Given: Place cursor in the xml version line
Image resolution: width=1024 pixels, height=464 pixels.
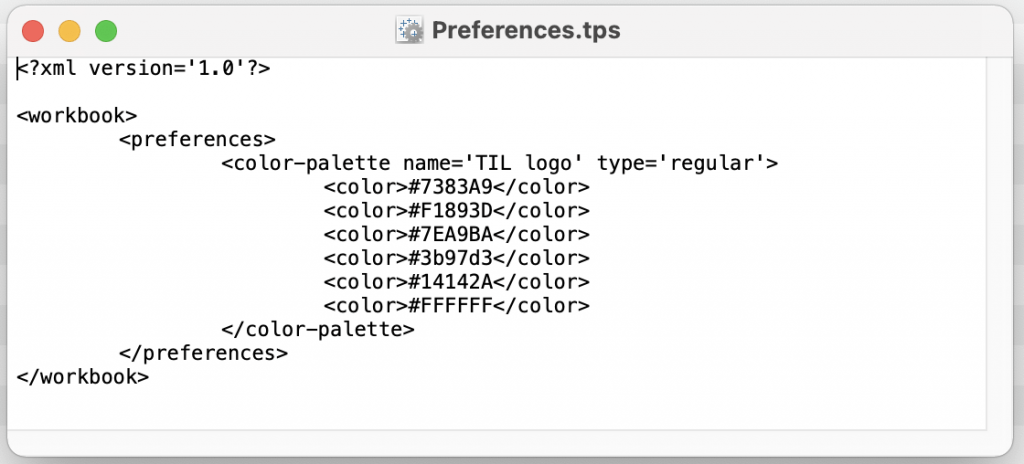Looking at the screenshot, I should coord(144,68).
